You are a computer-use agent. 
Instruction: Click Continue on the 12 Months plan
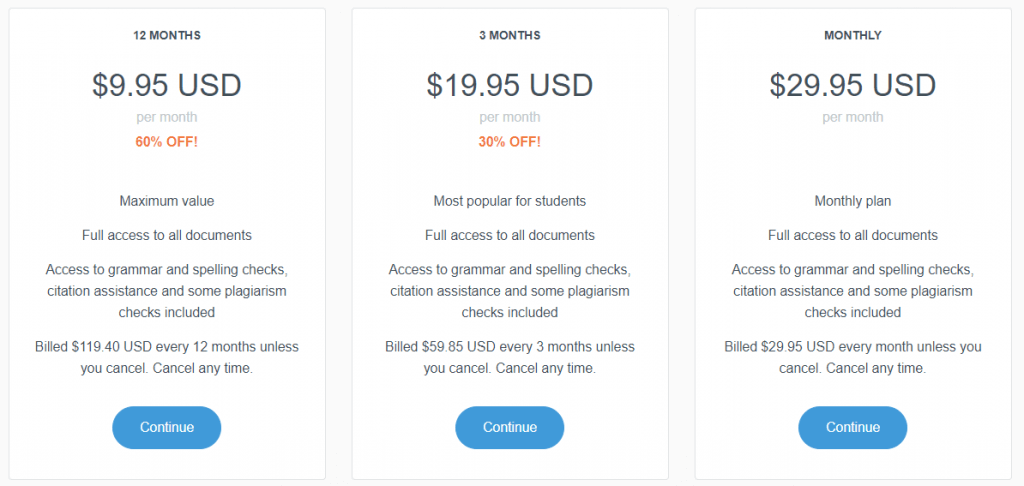[x=166, y=427]
